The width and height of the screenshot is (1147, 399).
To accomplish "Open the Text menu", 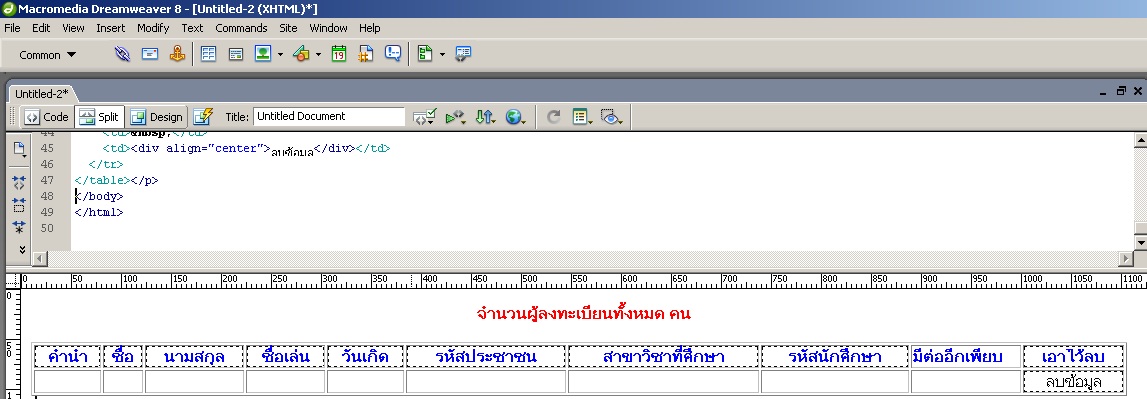I will click(x=192, y=28).
